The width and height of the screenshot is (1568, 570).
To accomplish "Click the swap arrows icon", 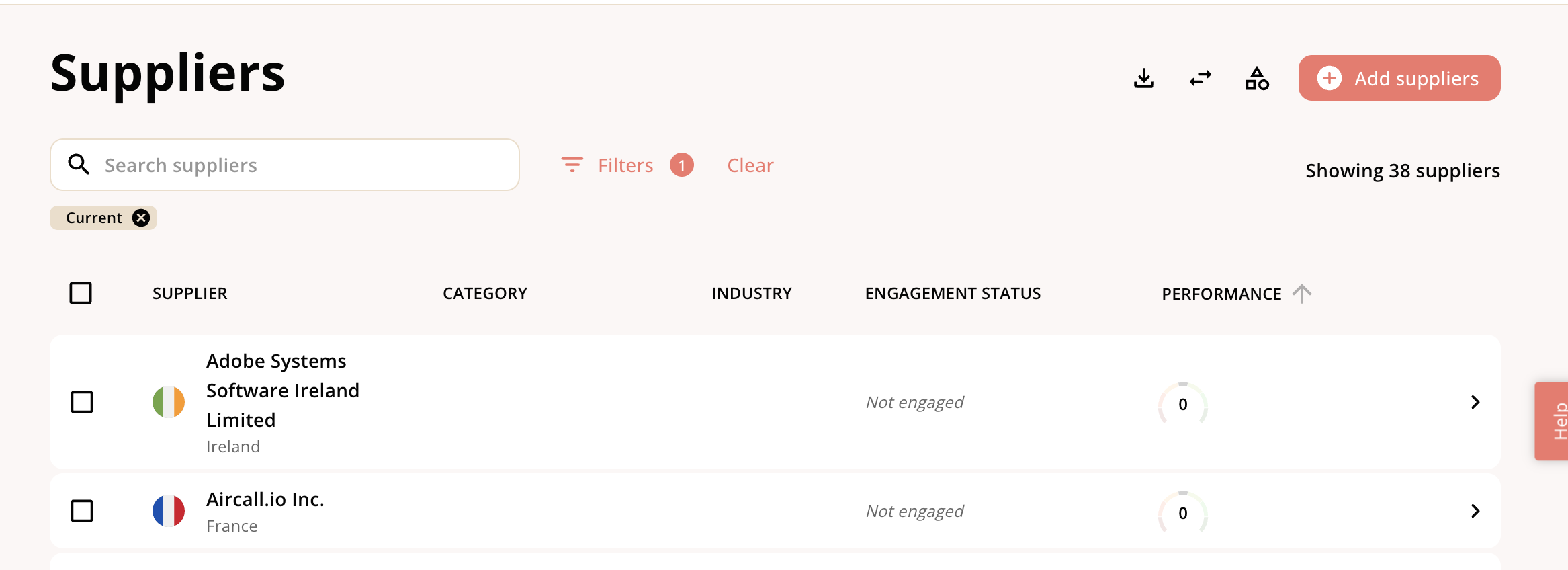I will [x=1200, y=79].
